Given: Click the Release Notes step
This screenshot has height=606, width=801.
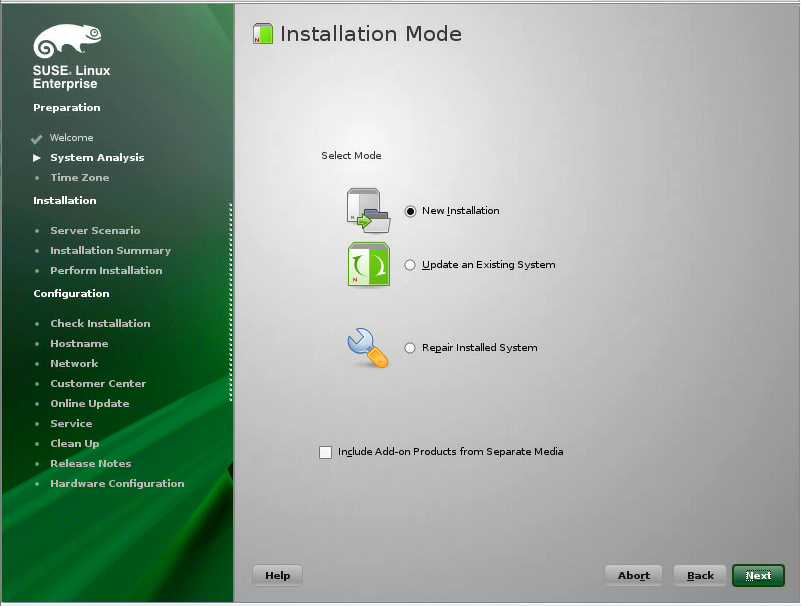Looking at the screenshot, I should tap(90, 463).
